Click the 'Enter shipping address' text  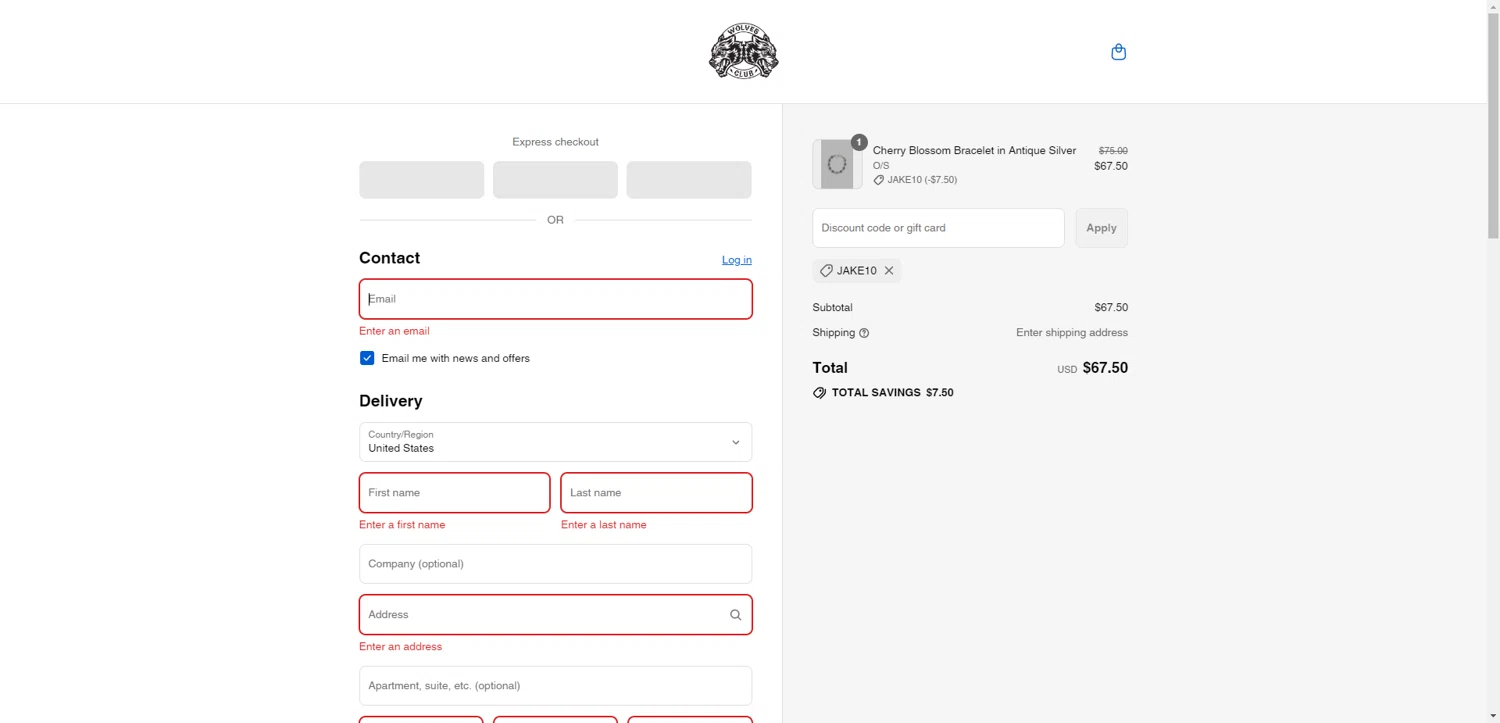1072,333
